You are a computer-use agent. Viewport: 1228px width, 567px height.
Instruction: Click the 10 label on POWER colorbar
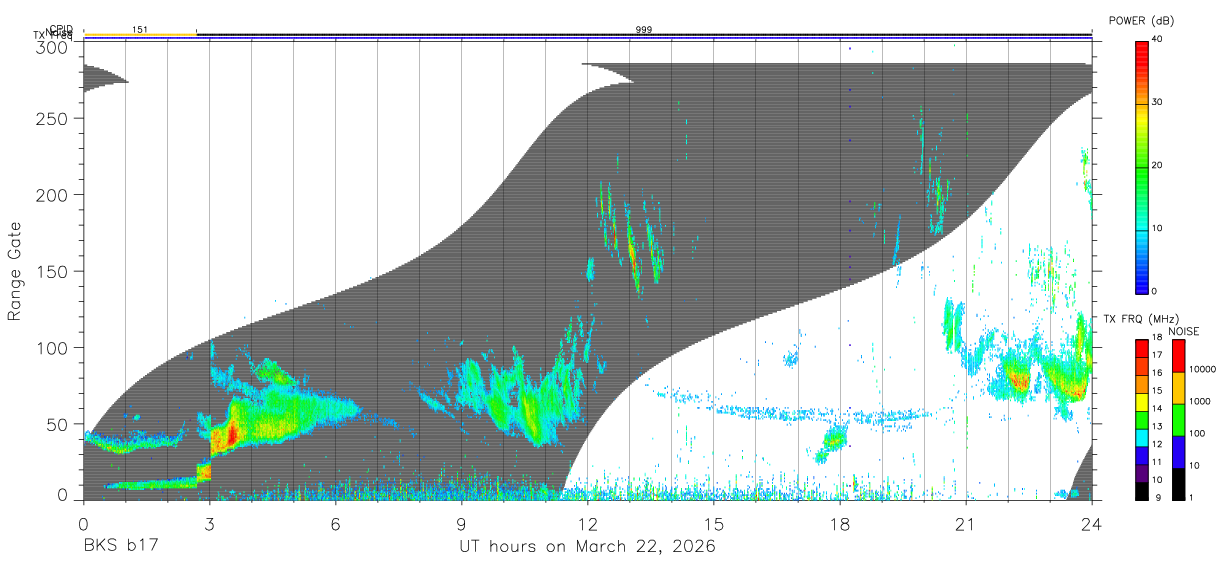pyautogui.click(x=1158, y=228)
